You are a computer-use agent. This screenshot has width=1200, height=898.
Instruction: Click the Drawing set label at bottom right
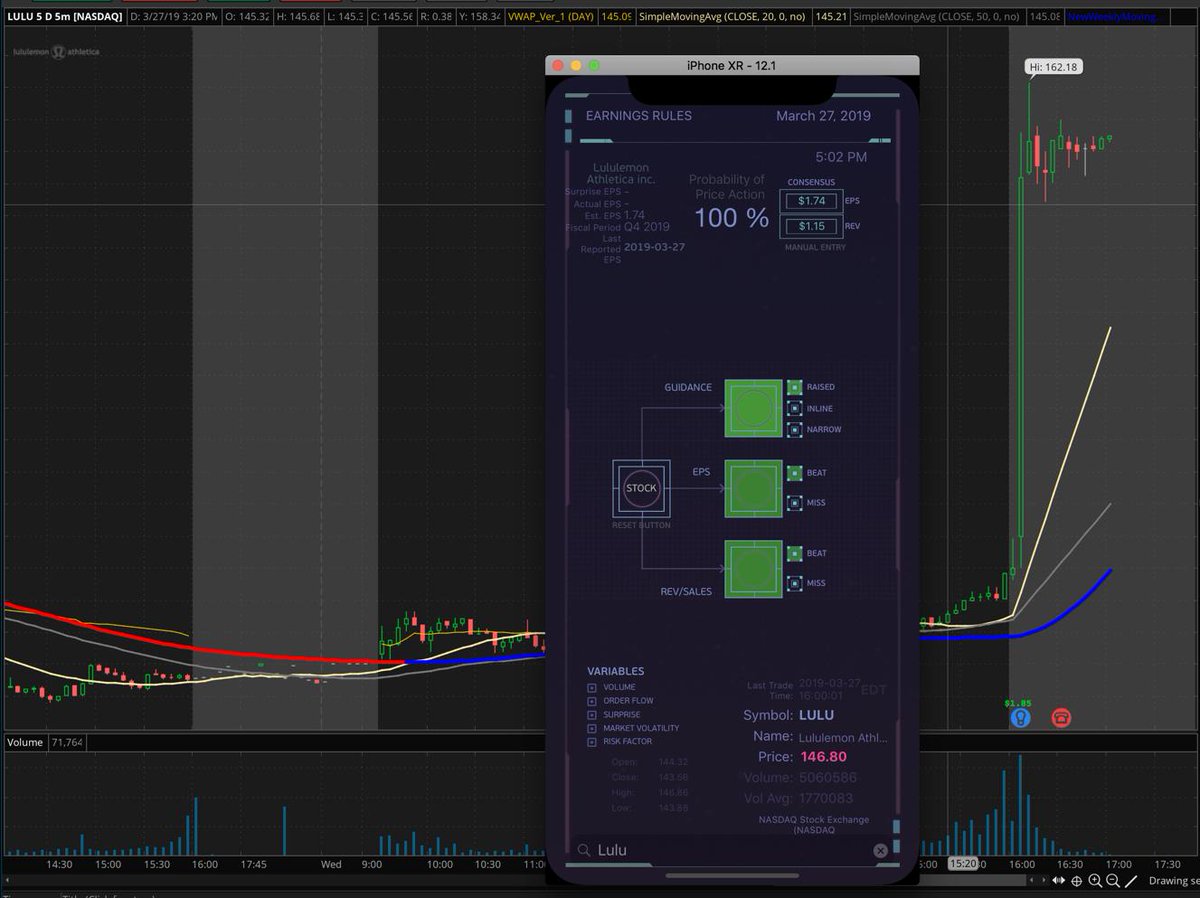pyautogui.click(x=1172, y=881)
